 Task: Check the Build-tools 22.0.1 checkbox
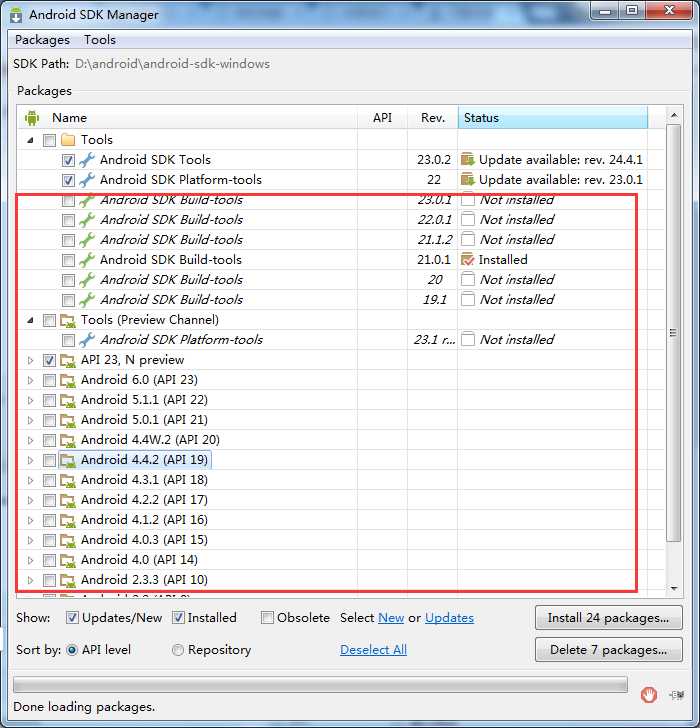[x=68, y=220]
